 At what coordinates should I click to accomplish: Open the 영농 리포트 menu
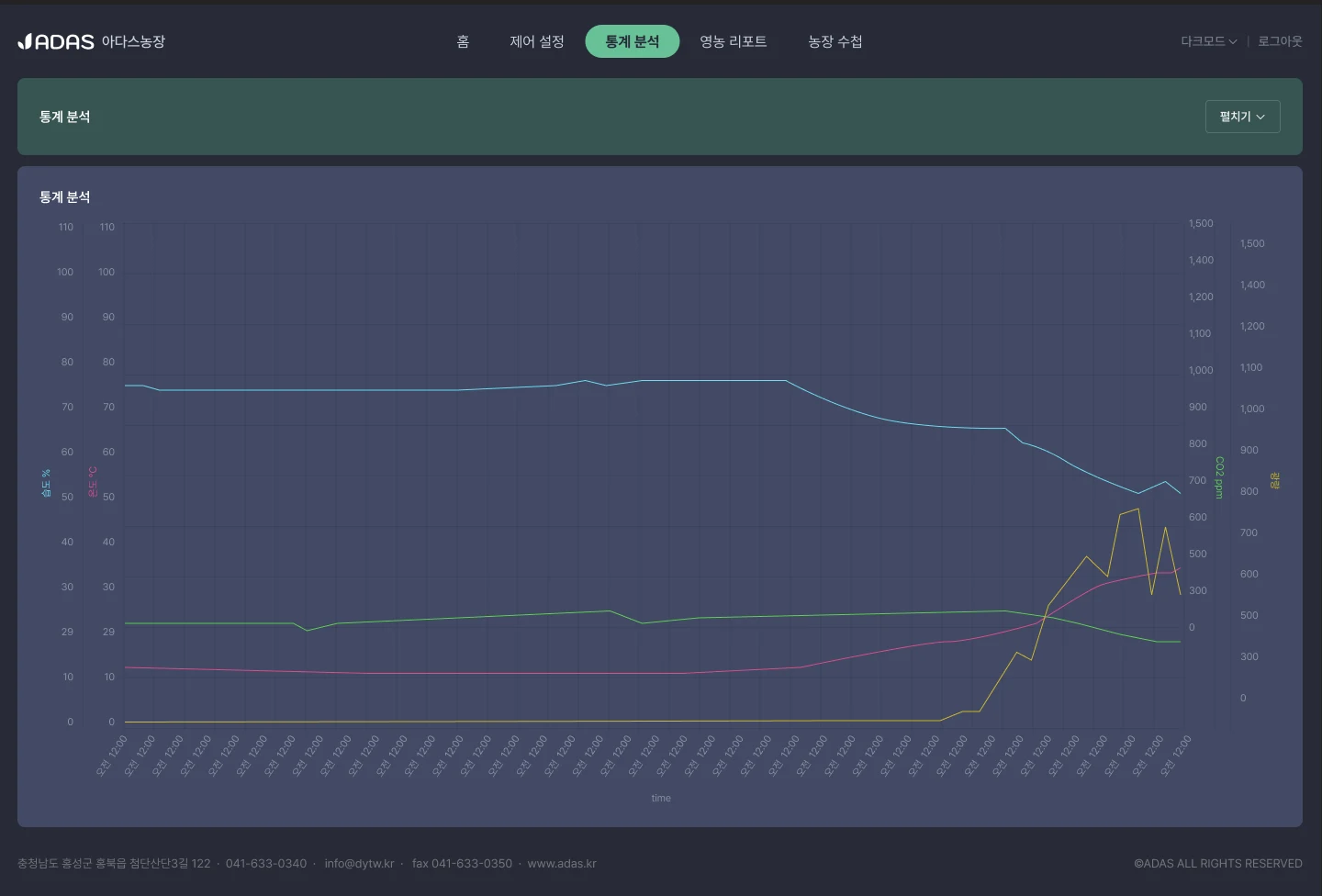(734, 41)
